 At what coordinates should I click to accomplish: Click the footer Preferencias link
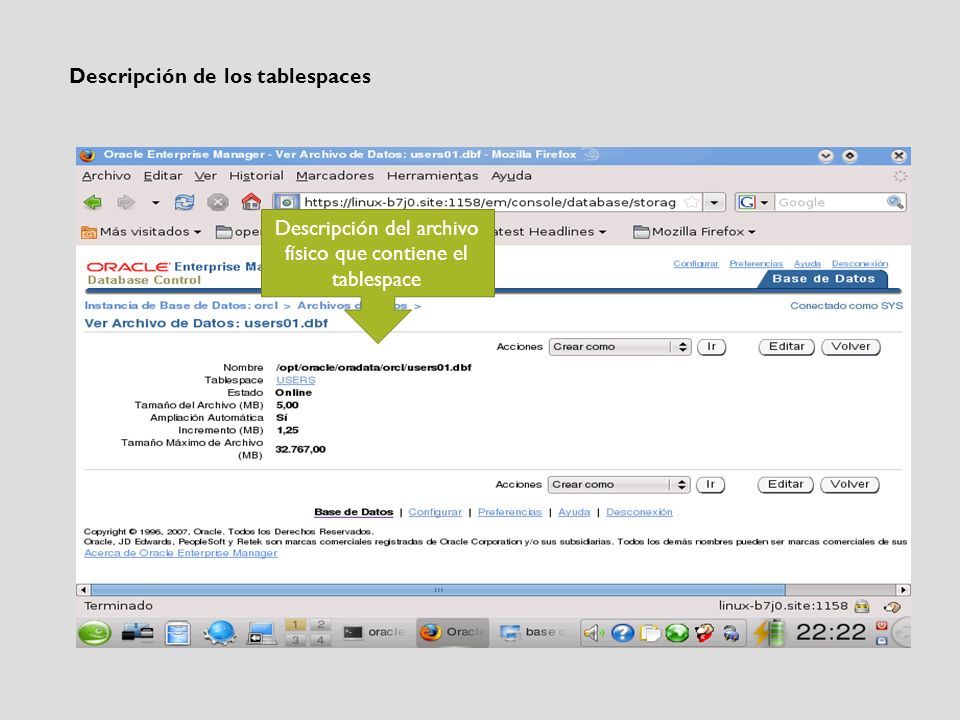pyautogui.click(x=510, y=512)
